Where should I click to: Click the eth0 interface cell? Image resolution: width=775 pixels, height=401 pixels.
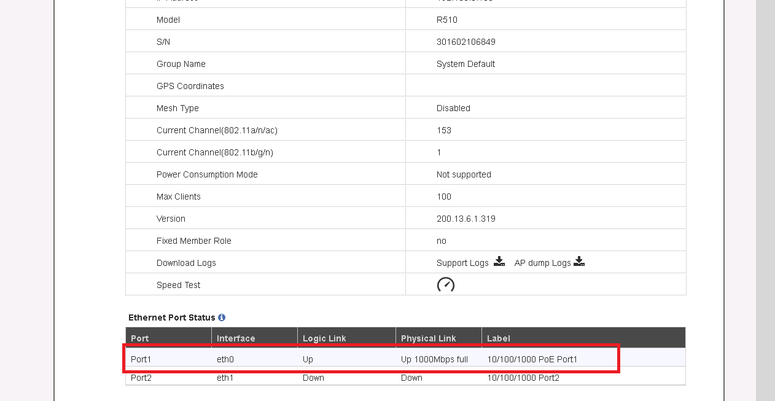click(225, 359)
